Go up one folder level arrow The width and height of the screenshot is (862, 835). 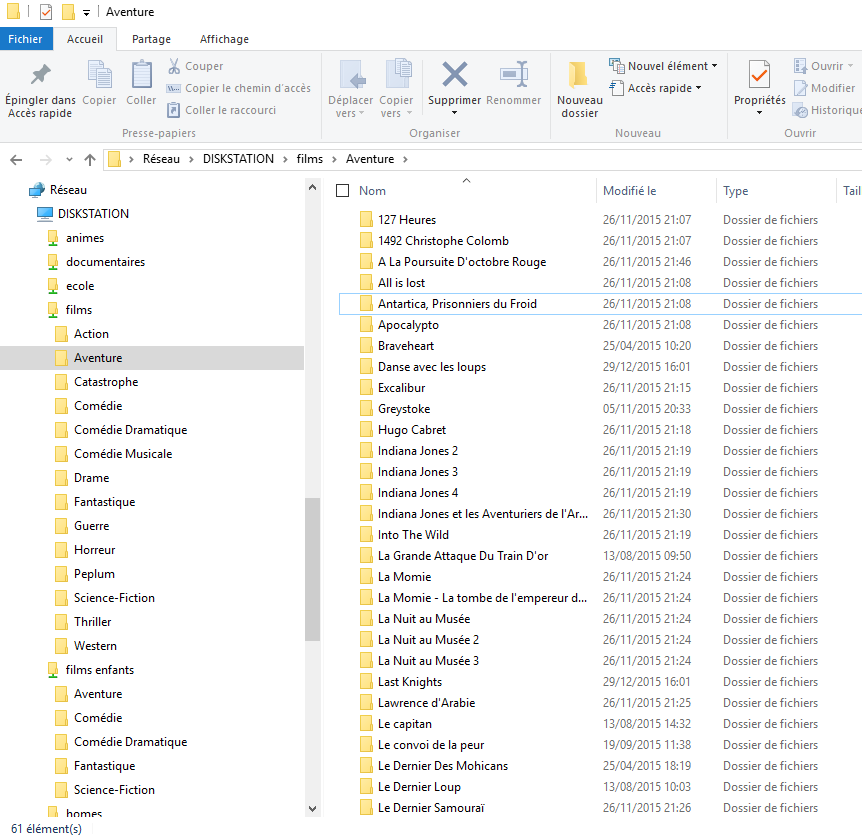point(90,160)
